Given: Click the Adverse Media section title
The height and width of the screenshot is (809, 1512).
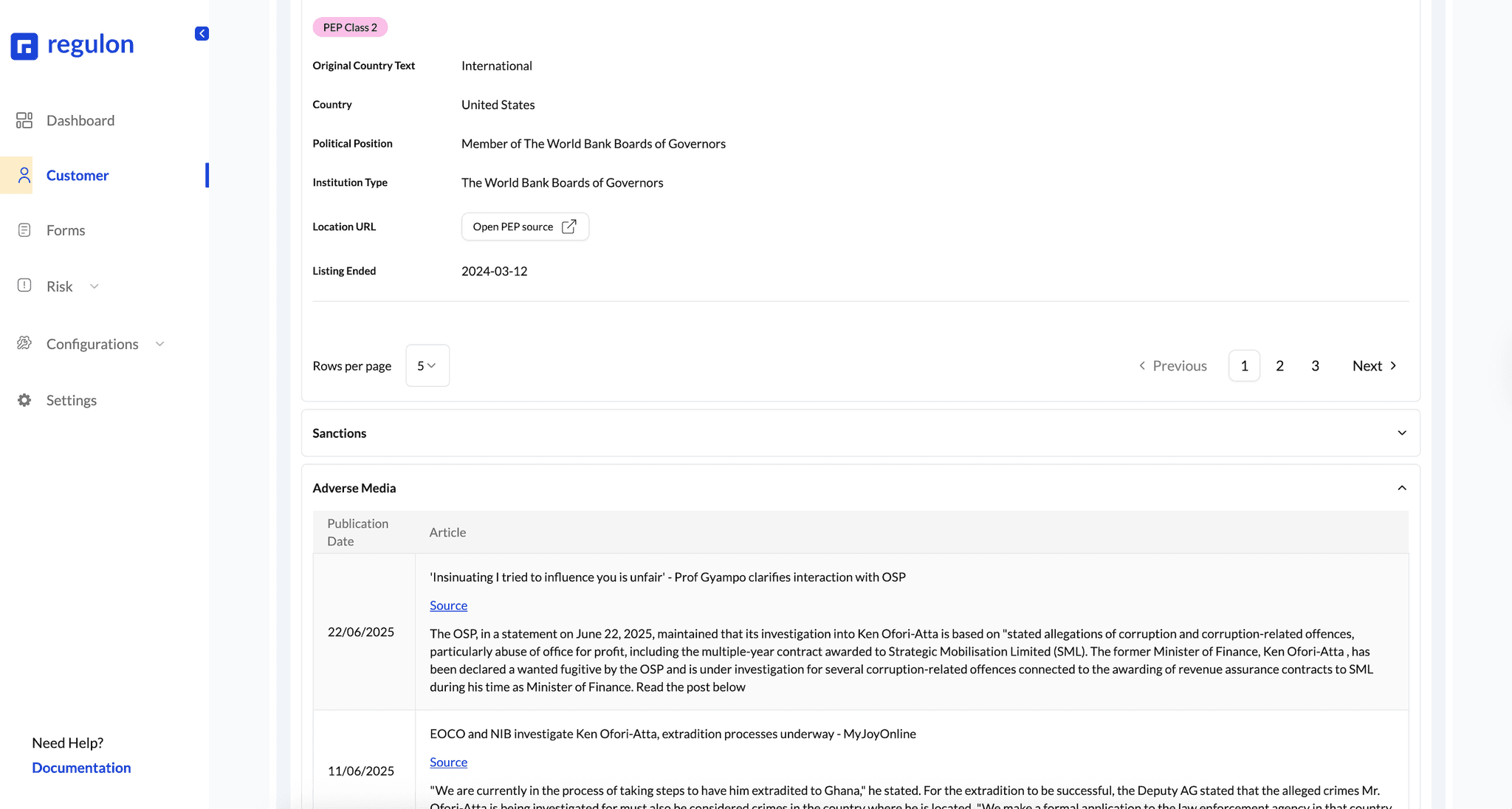Looking at the screenshot, I should tap(354, 488).
